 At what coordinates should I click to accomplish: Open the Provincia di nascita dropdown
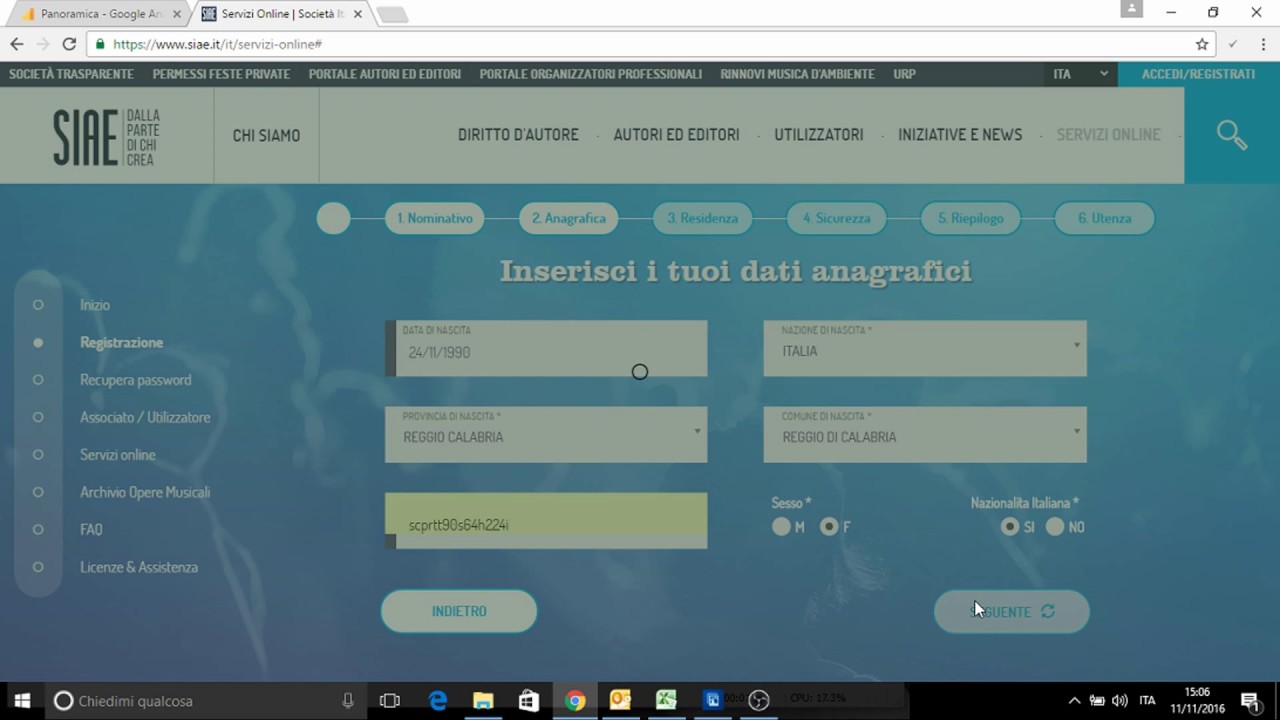point(546,434)
